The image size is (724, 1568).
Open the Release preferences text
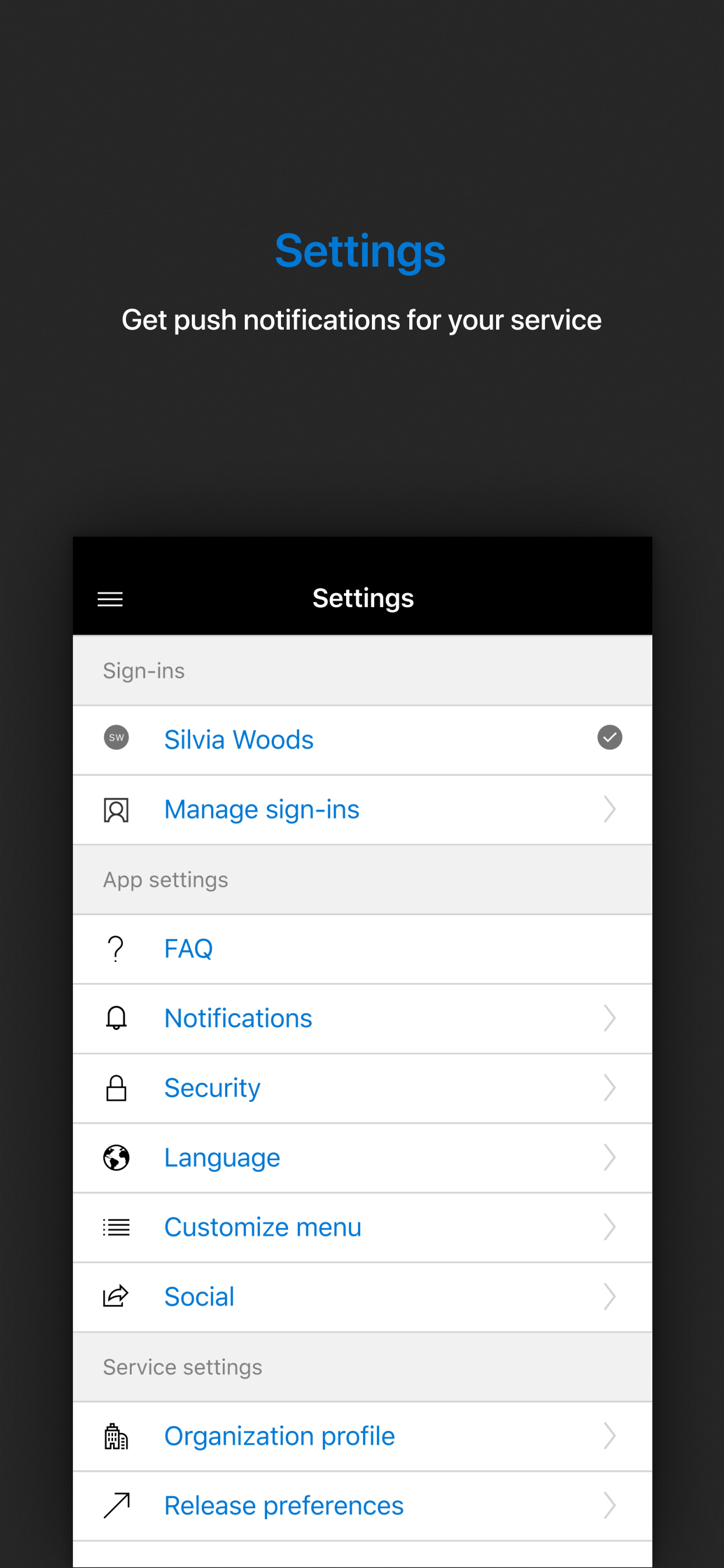pos(284,1506)
